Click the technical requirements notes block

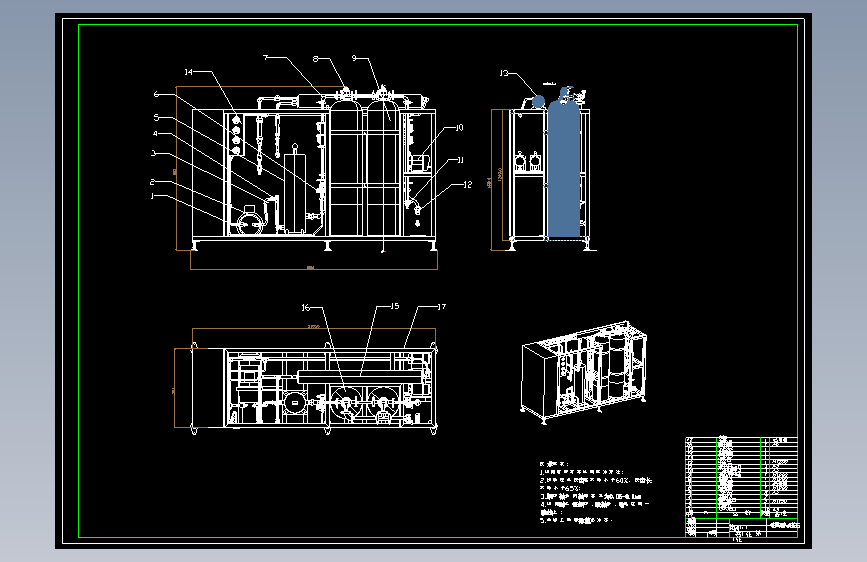596,492
